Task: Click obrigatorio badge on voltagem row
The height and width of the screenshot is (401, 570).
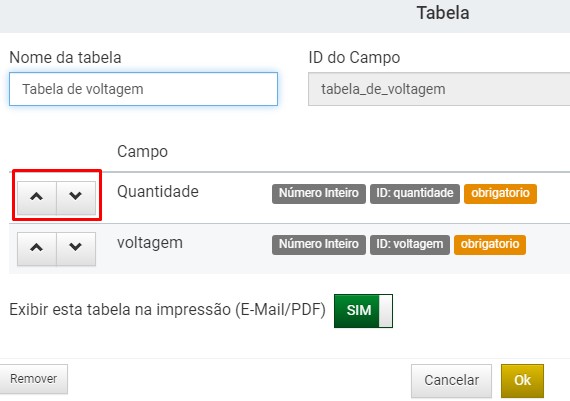Action: click(x=490, y=244)
